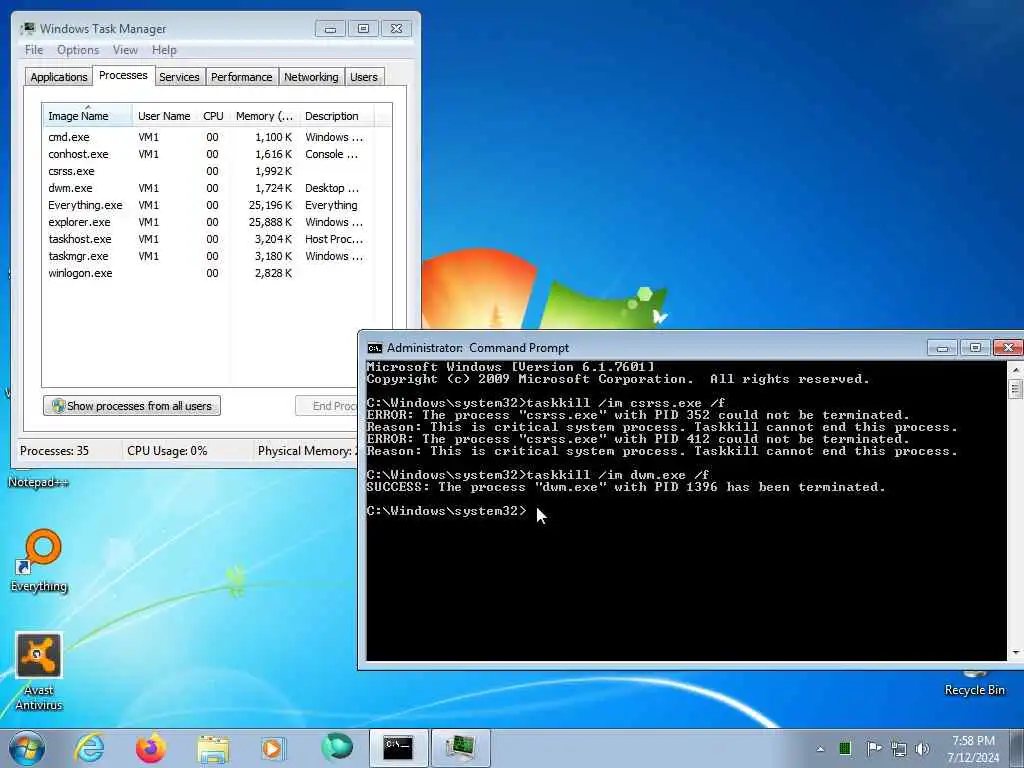The height and width of the screenshot is (768, 1024).
Task: Click the 25,888 K memory value
Action: (270, 222)
